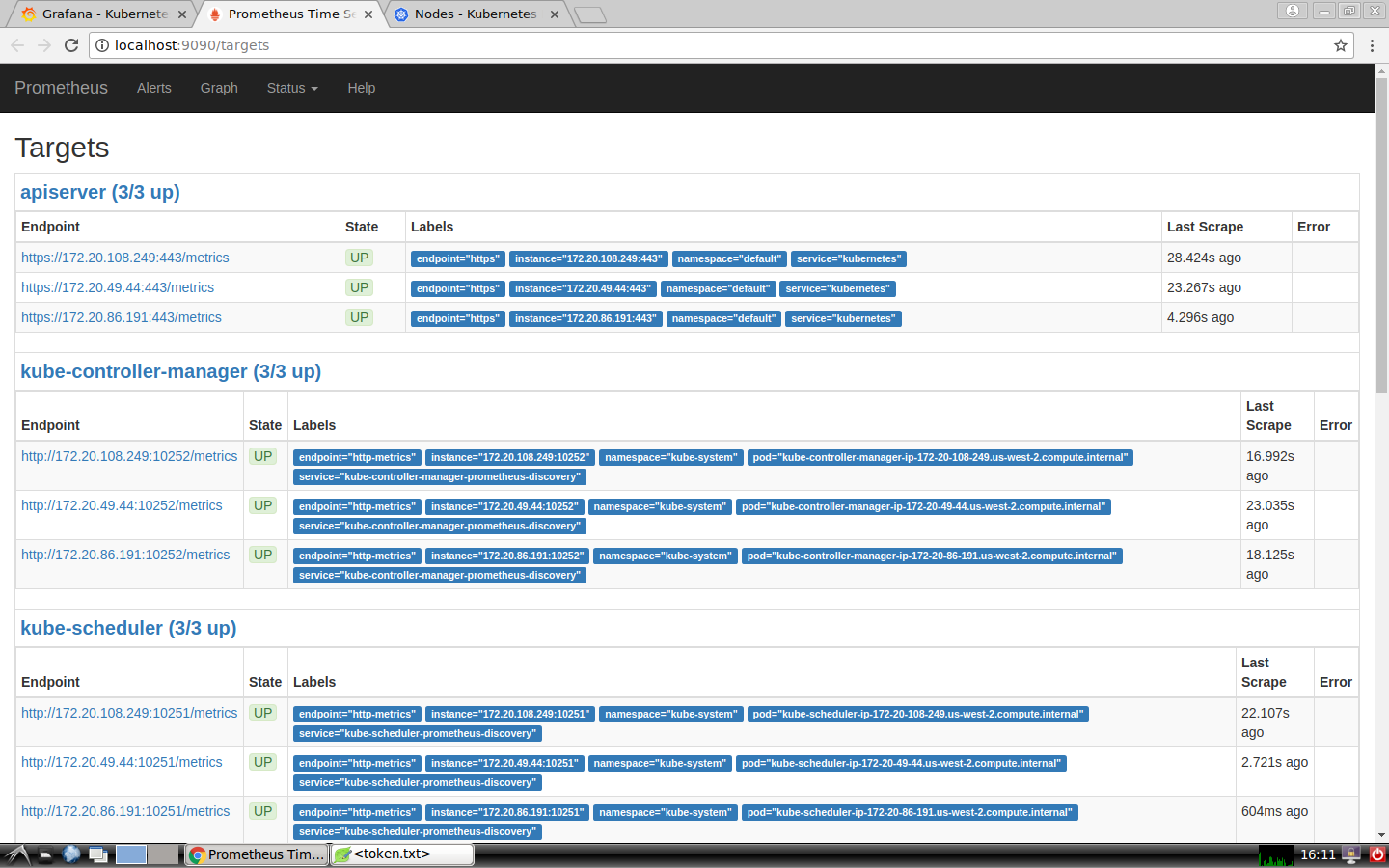Open http://172.20.49.44:10252/metrics endpoint link
The height and width of the screenshot is (868, 1389).
click(x=122, y=506)
